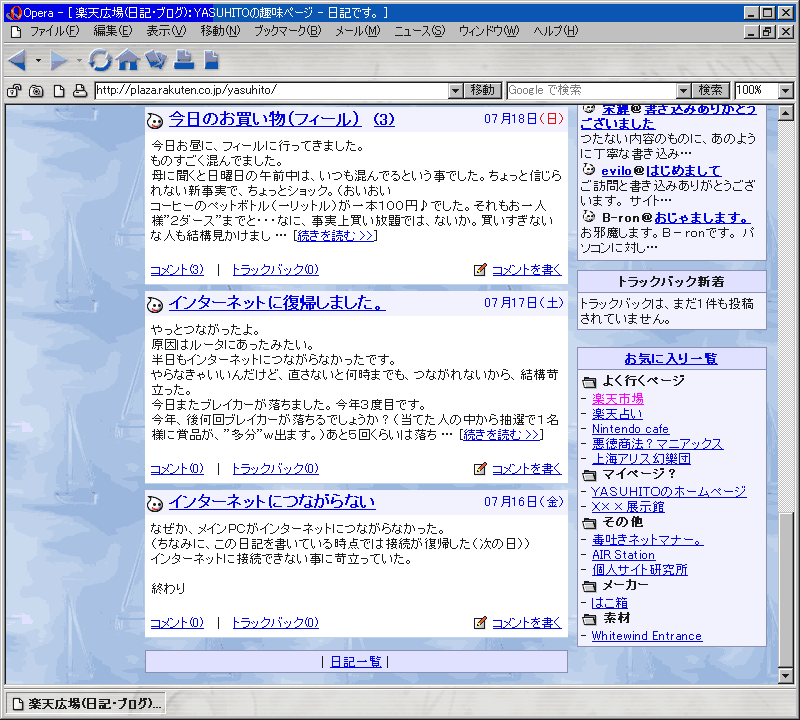Click folder icon next to 素材
Image resolution: width=800 pixels, height=720 pixels.
[x=589, y=619]
